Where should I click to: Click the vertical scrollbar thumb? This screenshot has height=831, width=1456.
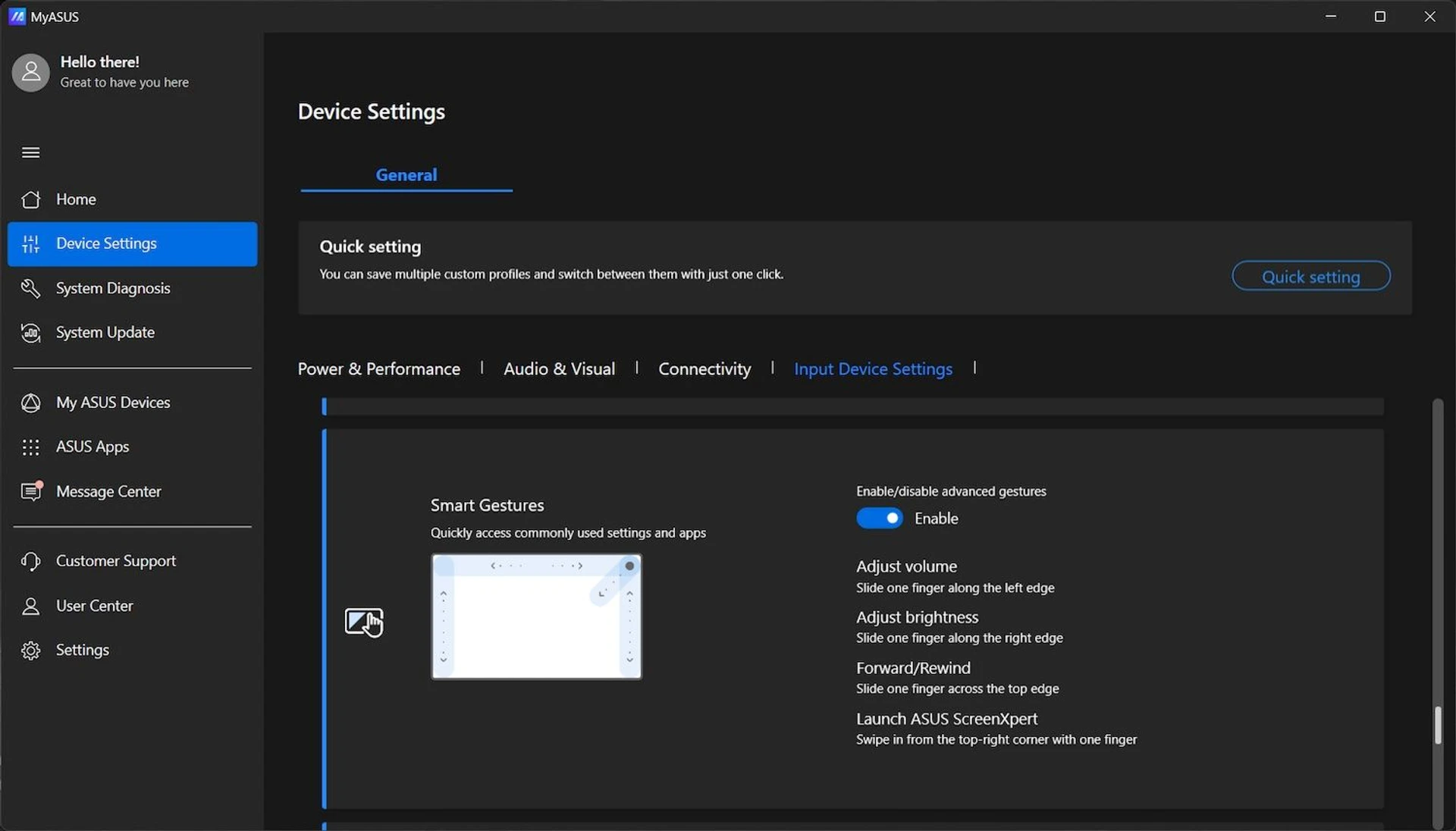coord(1437,726)
